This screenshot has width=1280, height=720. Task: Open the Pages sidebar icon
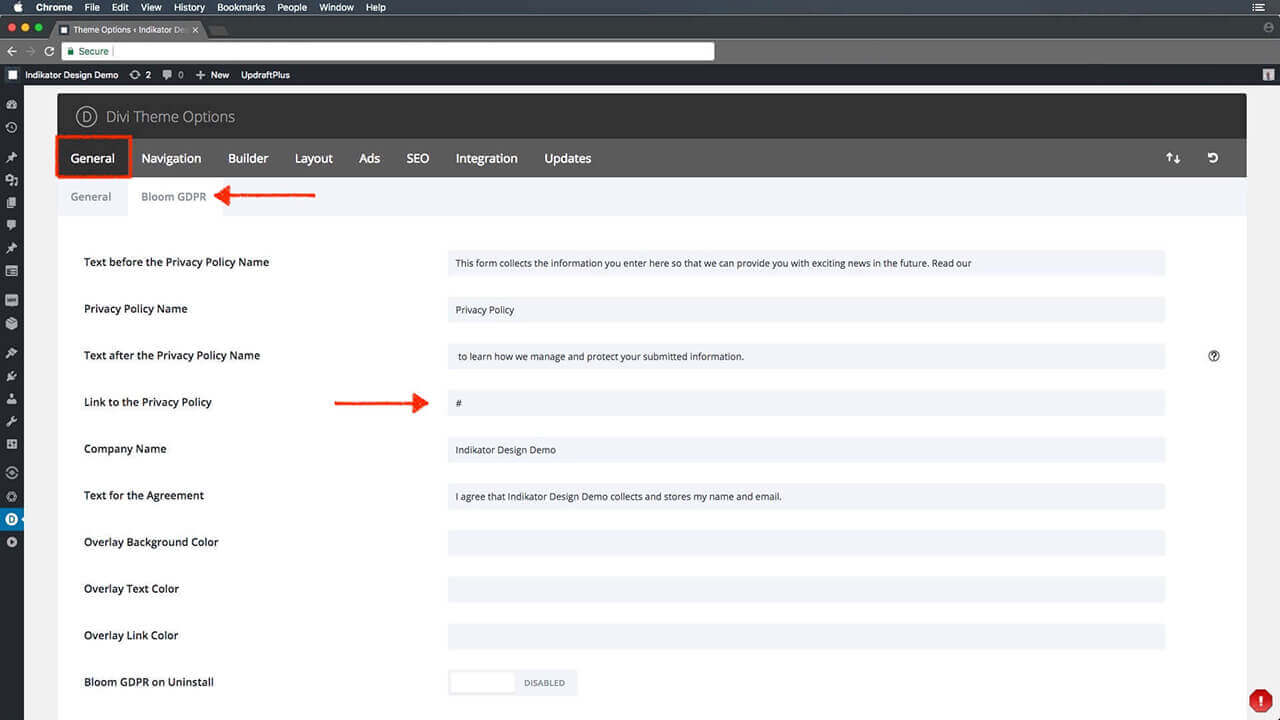click(12, 203)
